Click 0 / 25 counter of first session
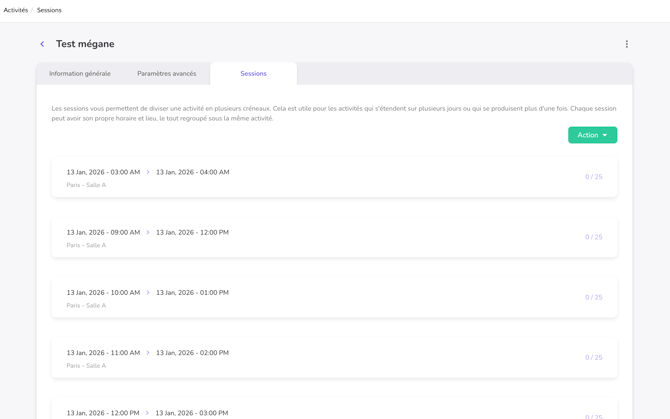The image size is (670, 419). pos(593,177)
